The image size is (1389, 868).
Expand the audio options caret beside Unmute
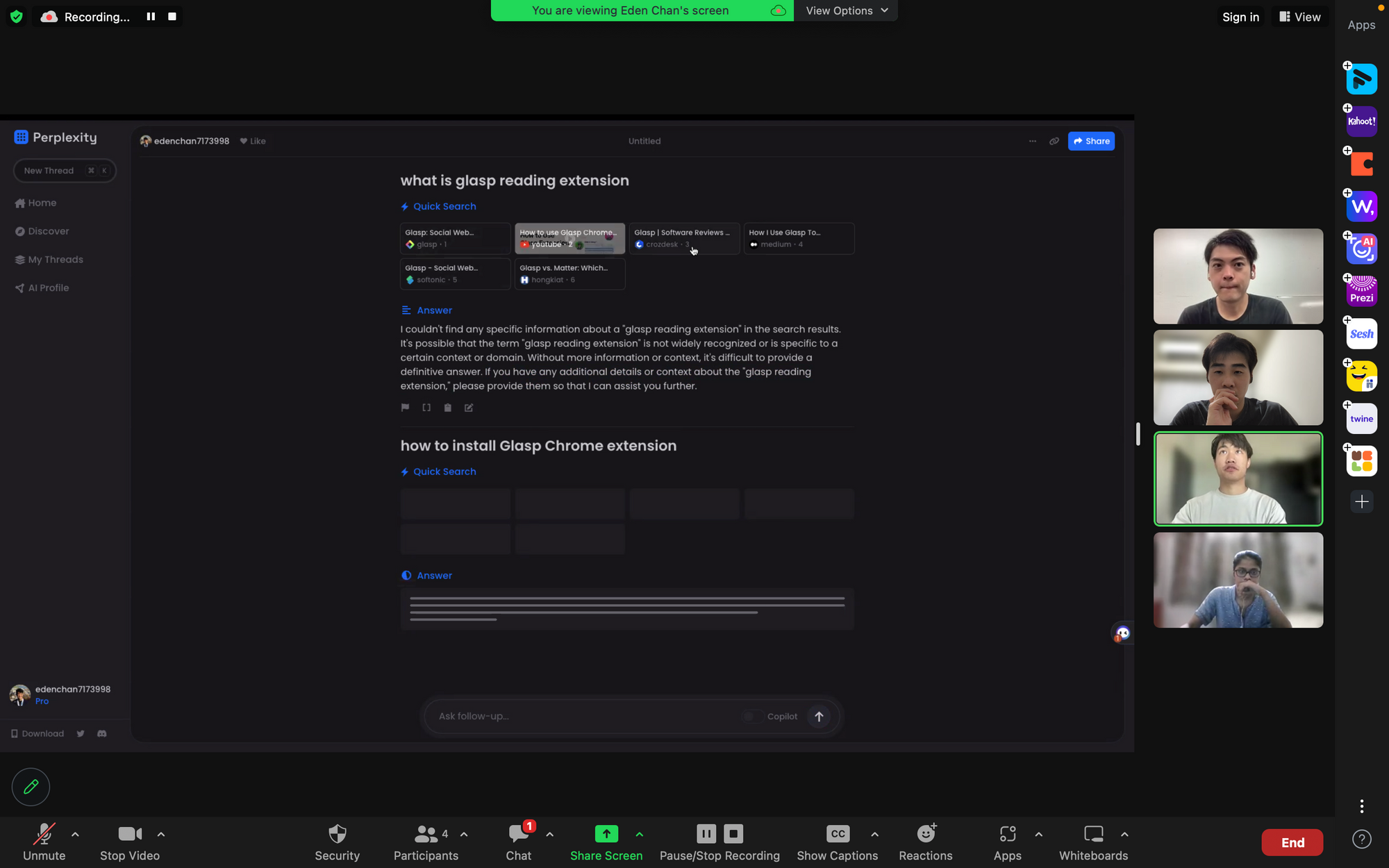[75, 834]
